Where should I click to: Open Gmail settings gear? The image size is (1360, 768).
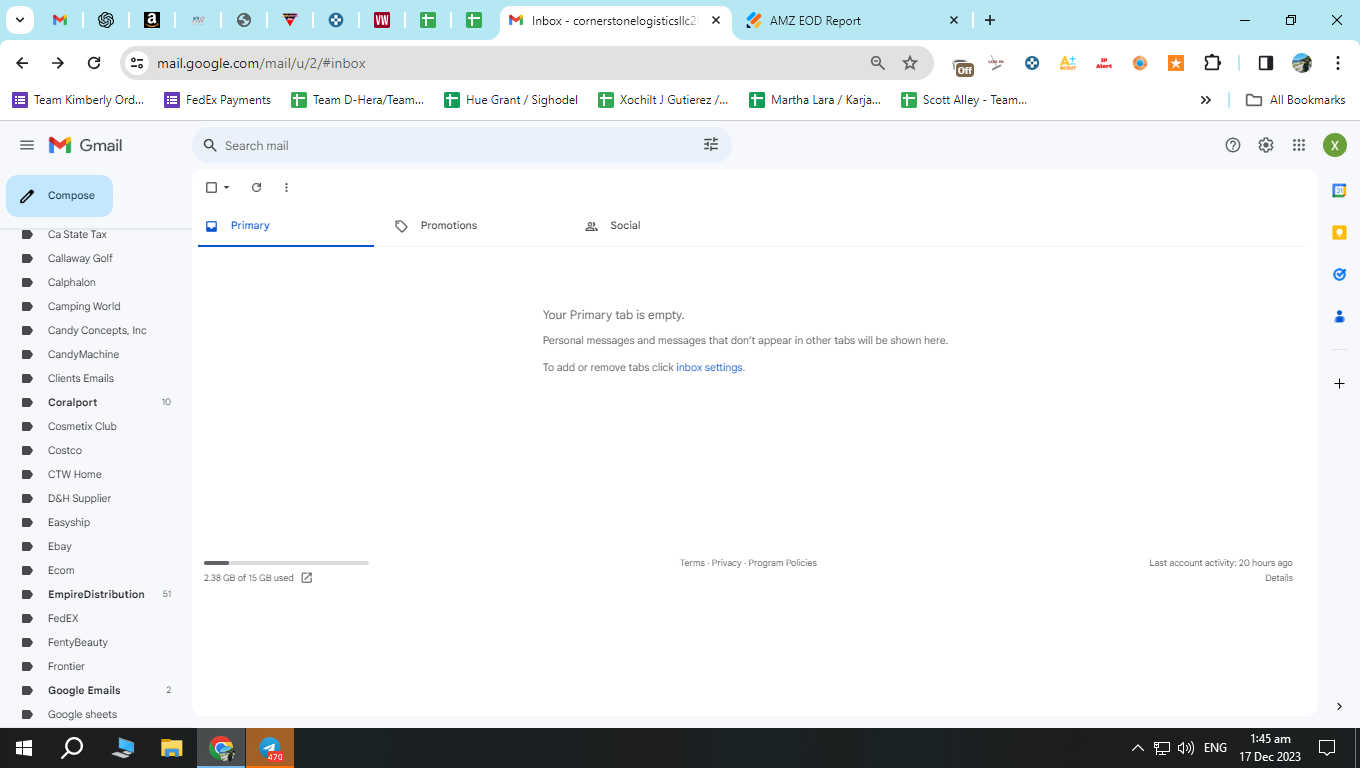coord(1266,145)
